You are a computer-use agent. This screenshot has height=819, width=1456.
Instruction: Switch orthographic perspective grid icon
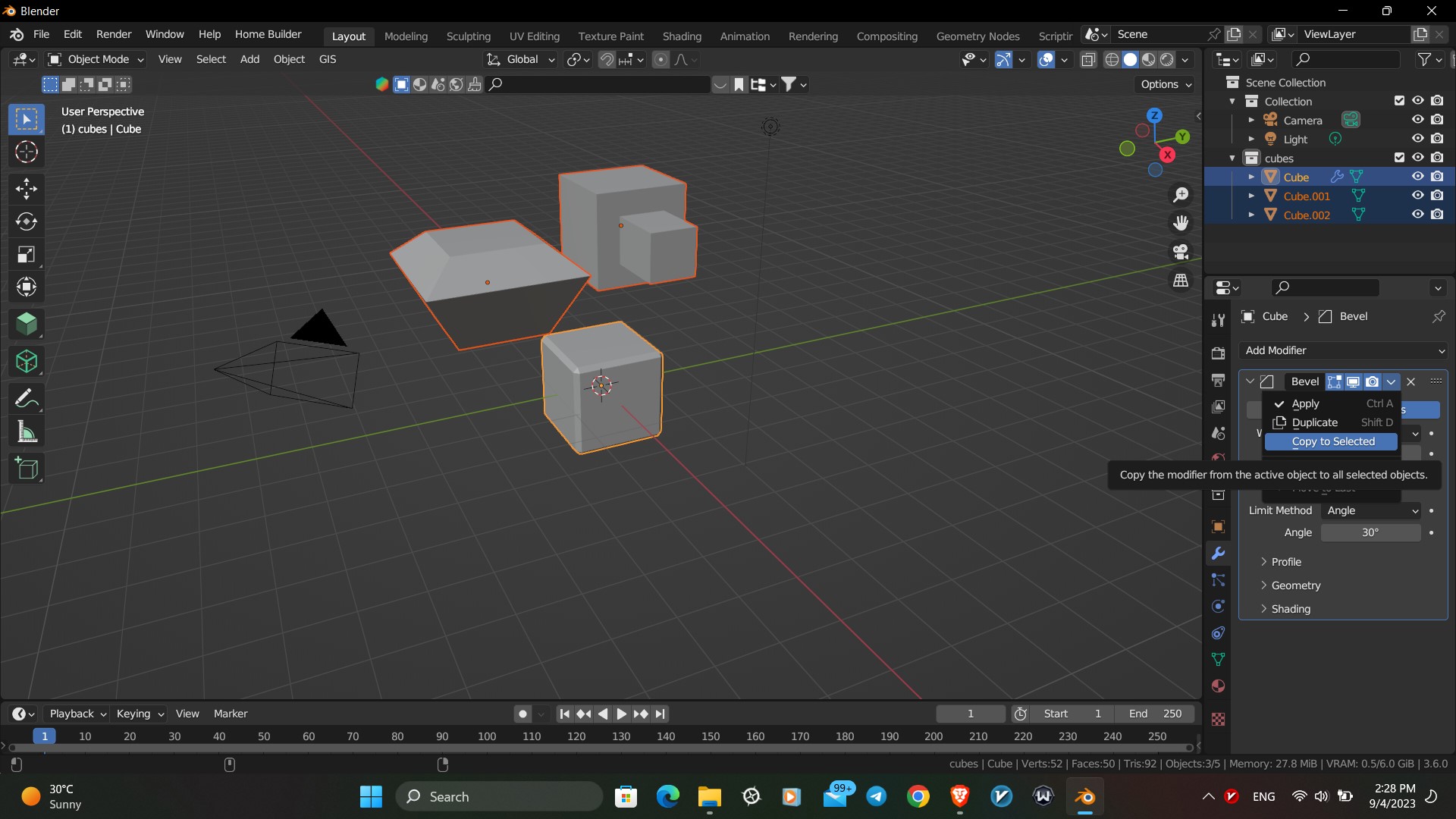tap(1181, 280)
